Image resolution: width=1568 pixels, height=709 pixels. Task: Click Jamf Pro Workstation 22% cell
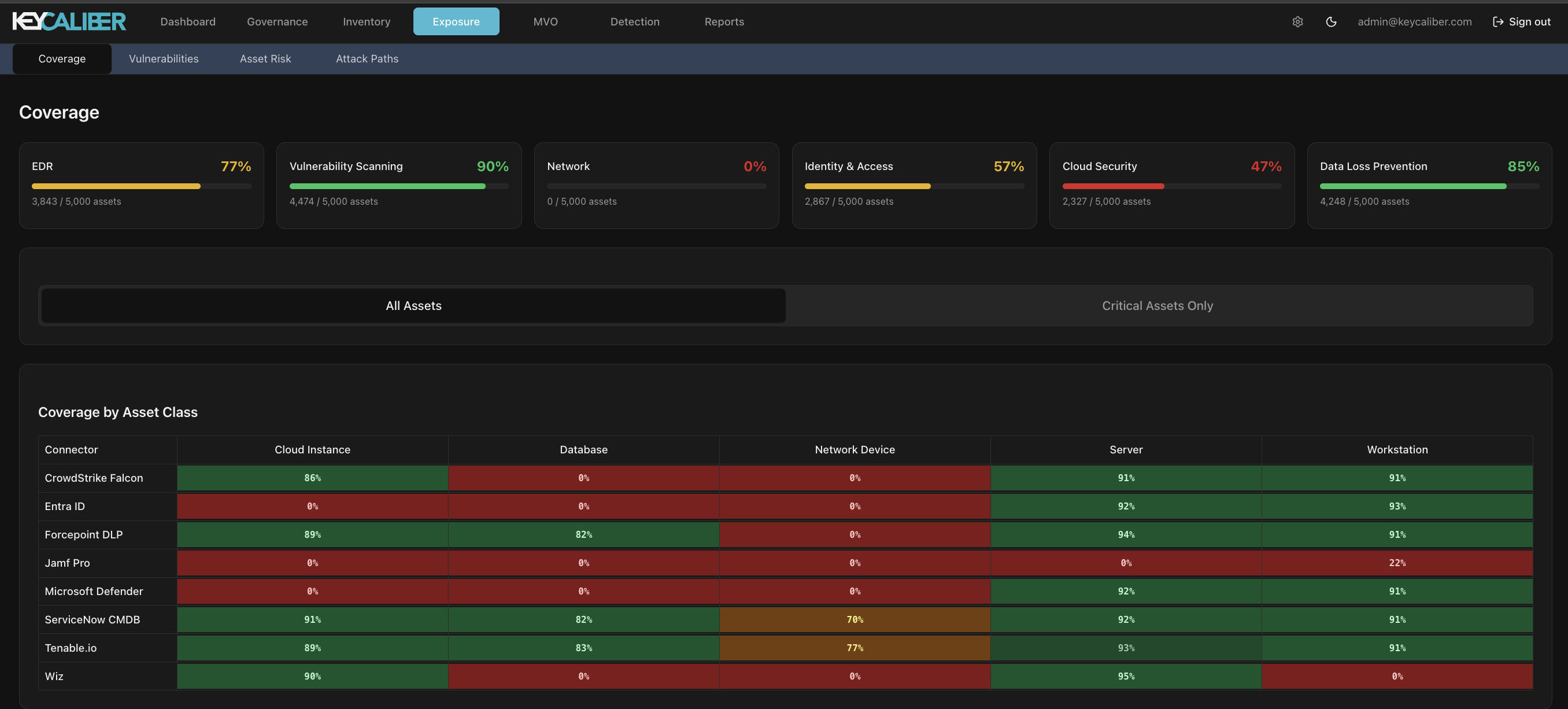point(1397,563)
